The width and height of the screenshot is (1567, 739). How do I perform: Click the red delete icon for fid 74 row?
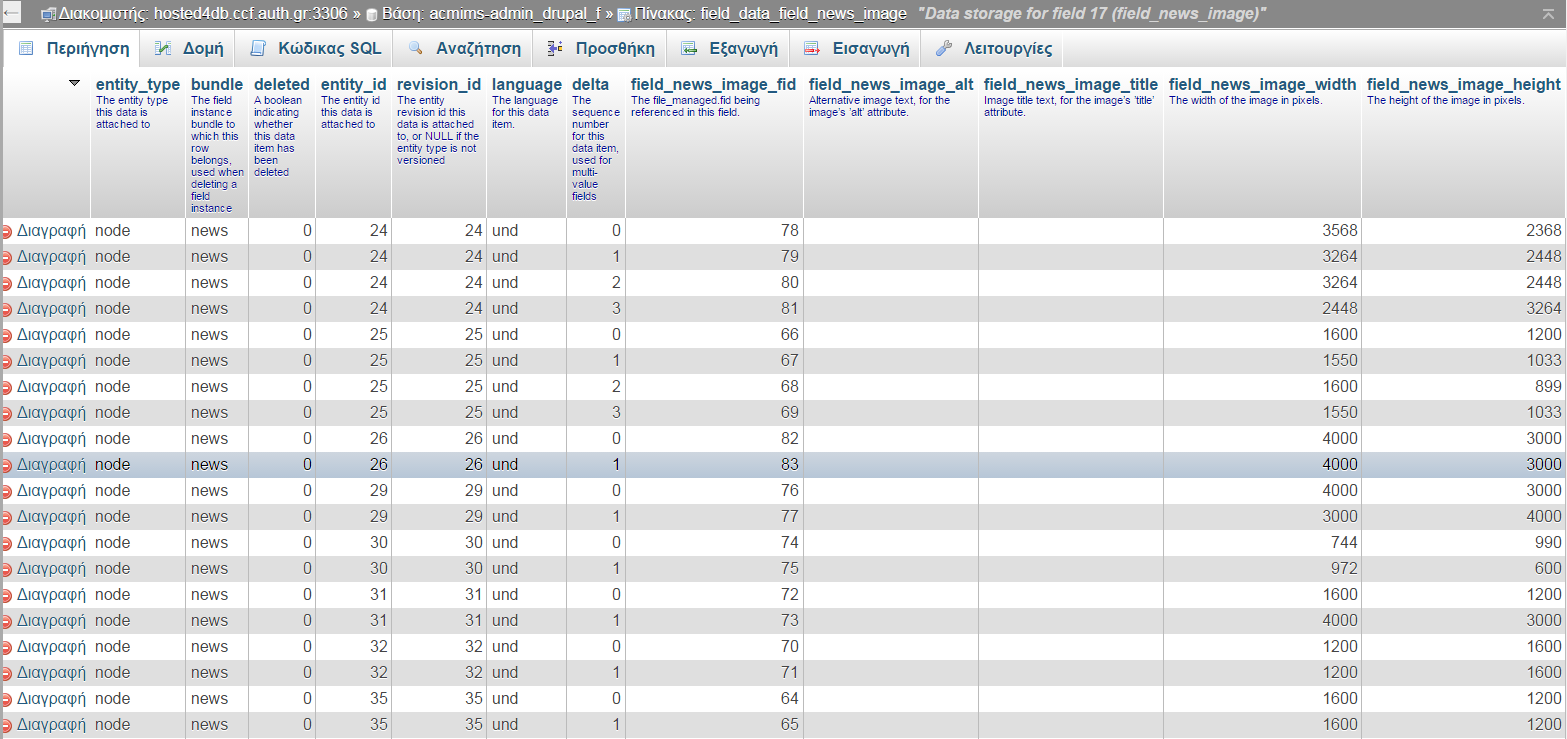(x=7, y=543)
